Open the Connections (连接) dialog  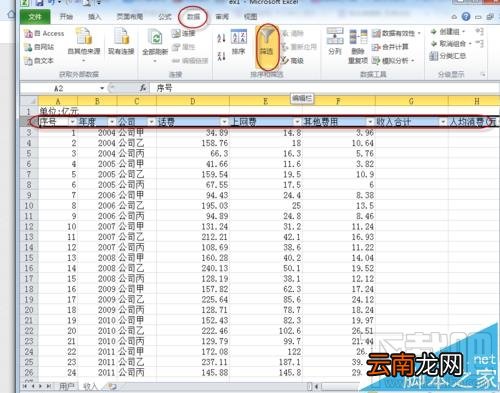[183, 33]
